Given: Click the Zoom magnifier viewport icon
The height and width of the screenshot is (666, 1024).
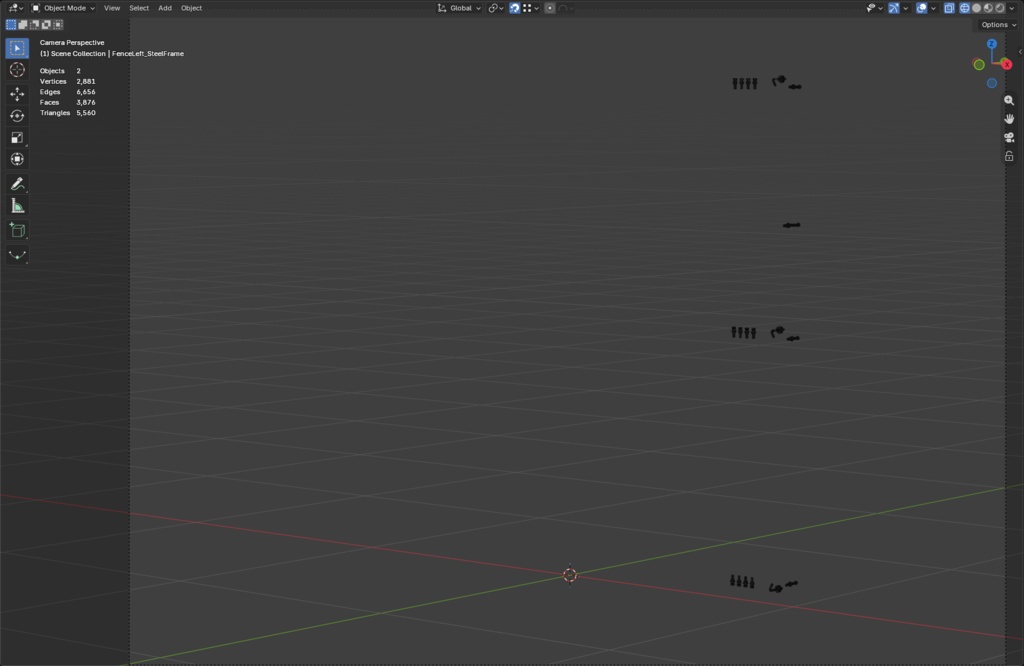Looking at the screenshot, I should 1009,101.
